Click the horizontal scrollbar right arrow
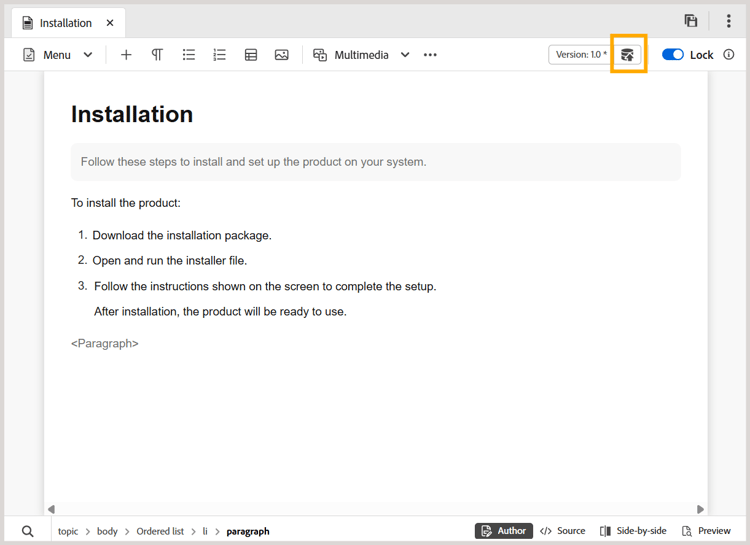This screenshot has height=545, width=750. tap(700, 509)
